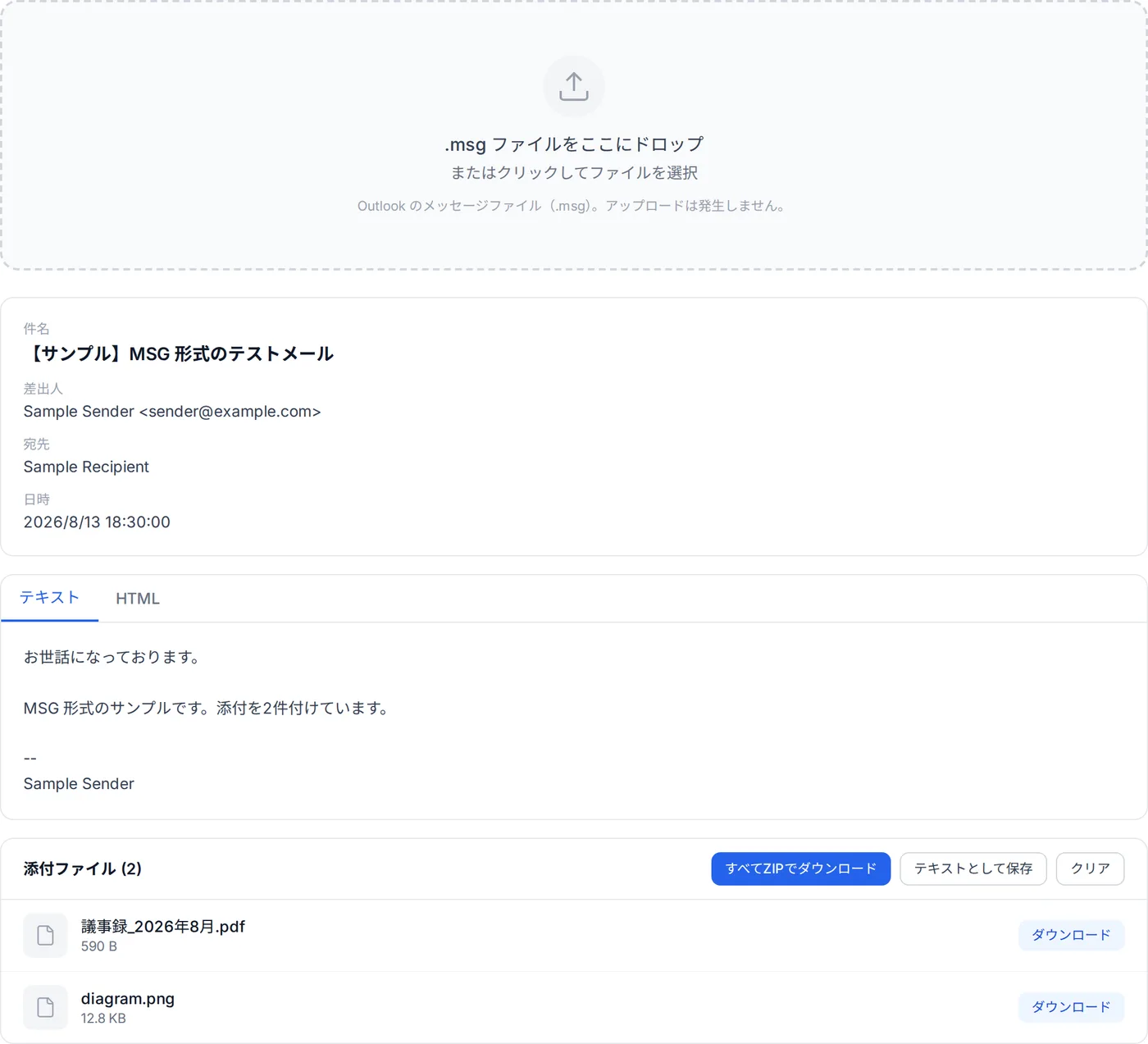This screenshot has width=1148, height=1044.
Task: Click body line MSG 形式のサンプルです
Action: (207, 708)
